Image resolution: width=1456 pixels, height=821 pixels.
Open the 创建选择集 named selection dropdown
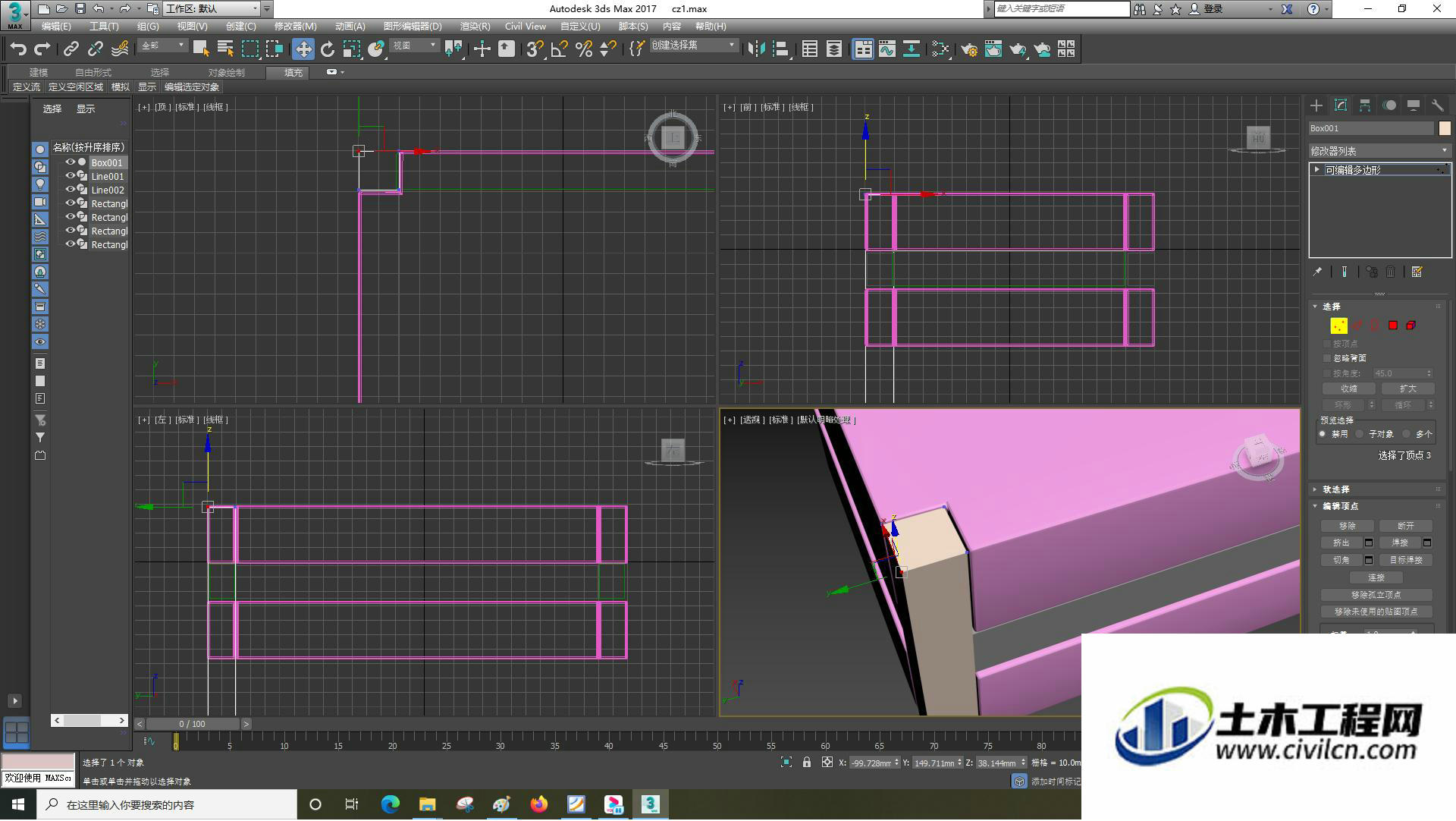693,46
